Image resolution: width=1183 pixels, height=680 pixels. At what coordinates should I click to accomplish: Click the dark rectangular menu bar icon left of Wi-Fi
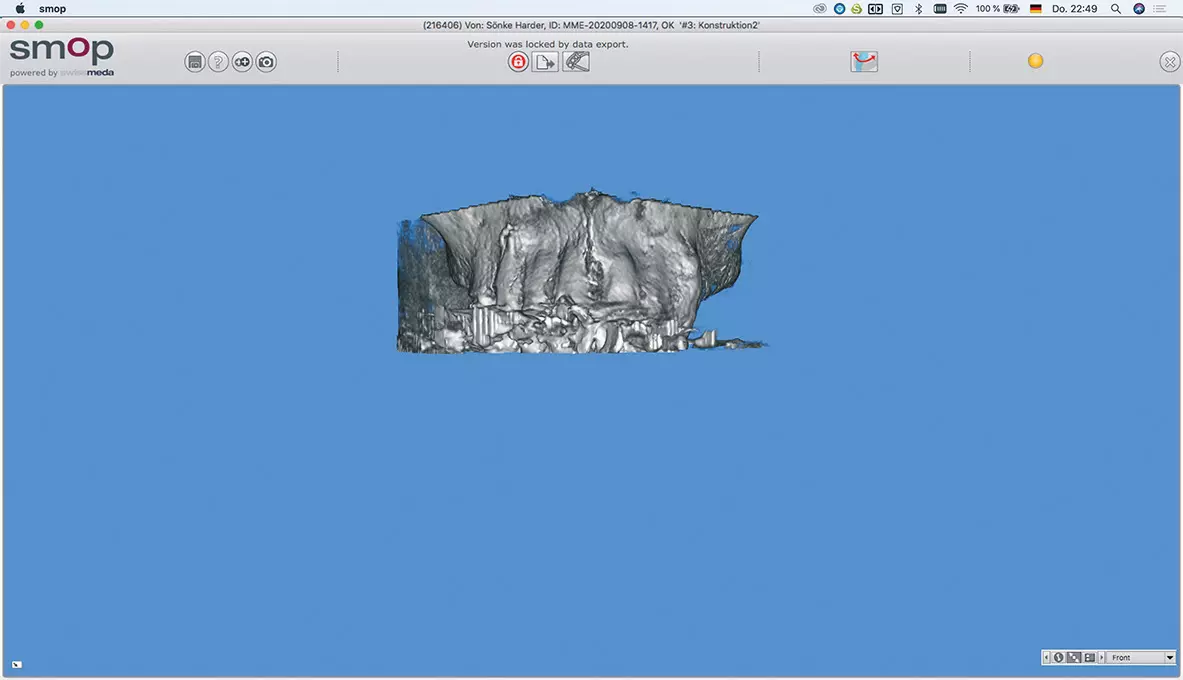pyautogui.click(x=940, y=9)
